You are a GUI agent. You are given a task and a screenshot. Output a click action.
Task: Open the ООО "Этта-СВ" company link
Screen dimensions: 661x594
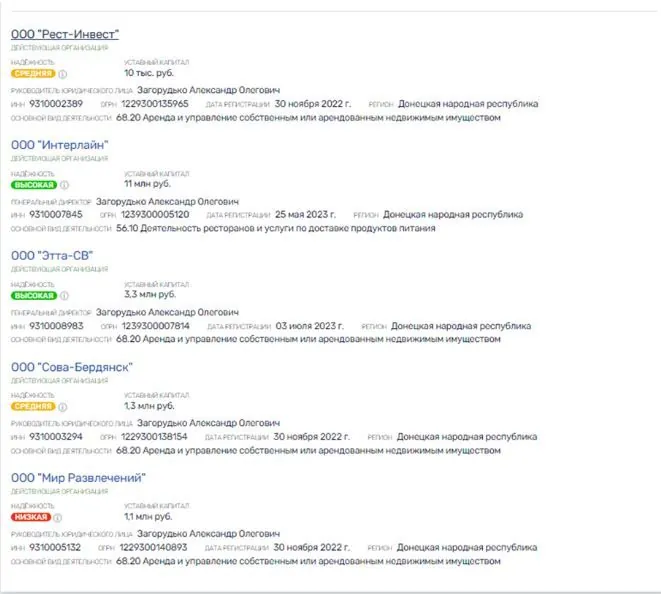click(x=52, y=255)
